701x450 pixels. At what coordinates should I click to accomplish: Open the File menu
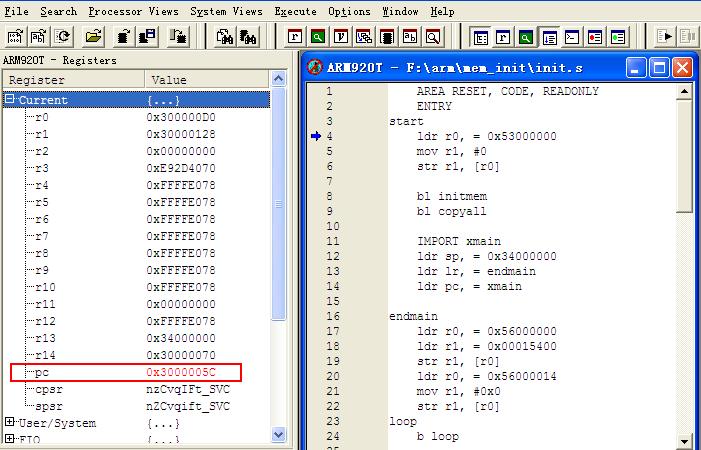point(17,11)
